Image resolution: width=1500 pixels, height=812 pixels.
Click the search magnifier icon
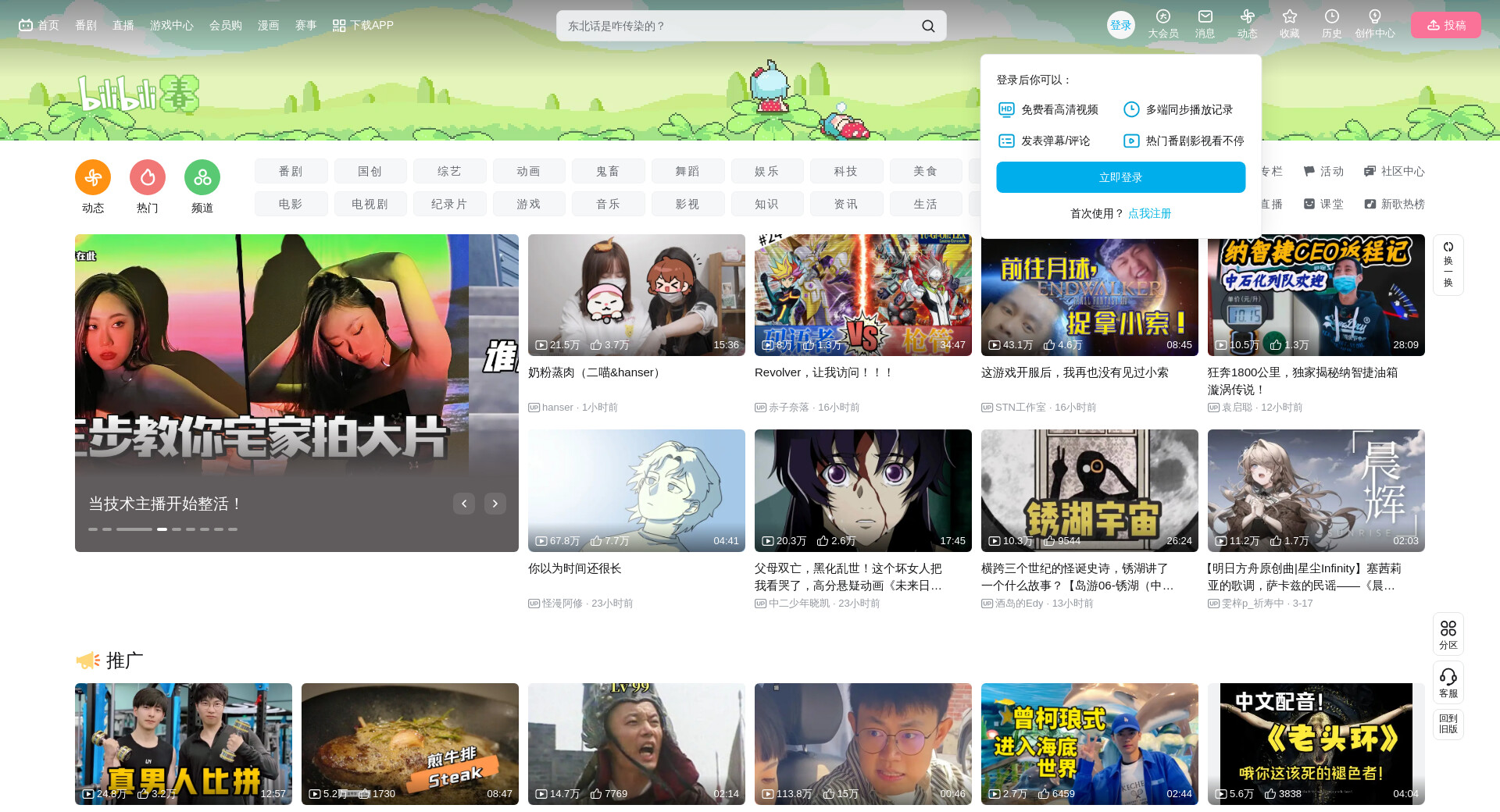tap(927, 26)
